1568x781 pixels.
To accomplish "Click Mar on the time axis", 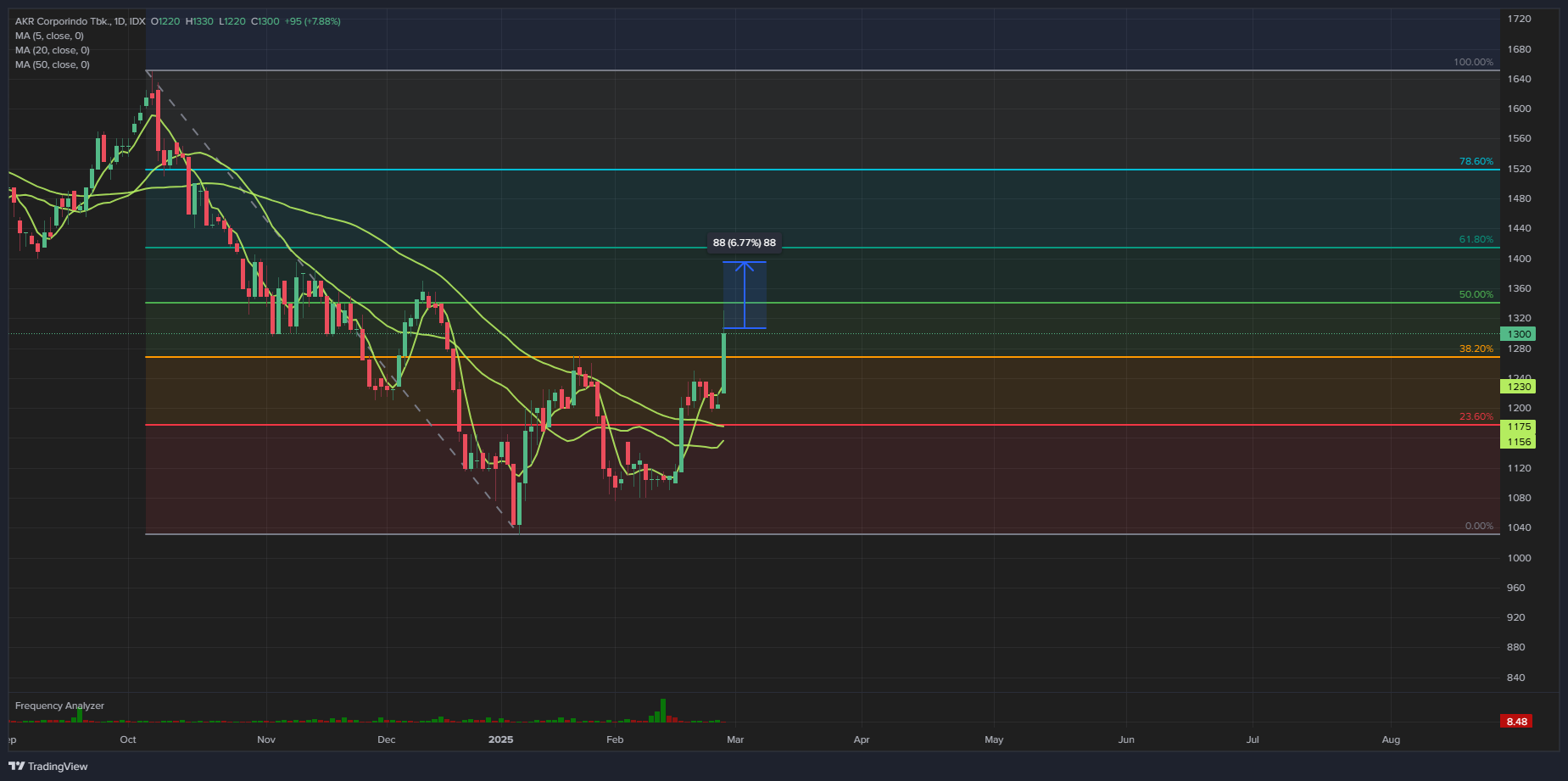I will click(x=734, y=739).
